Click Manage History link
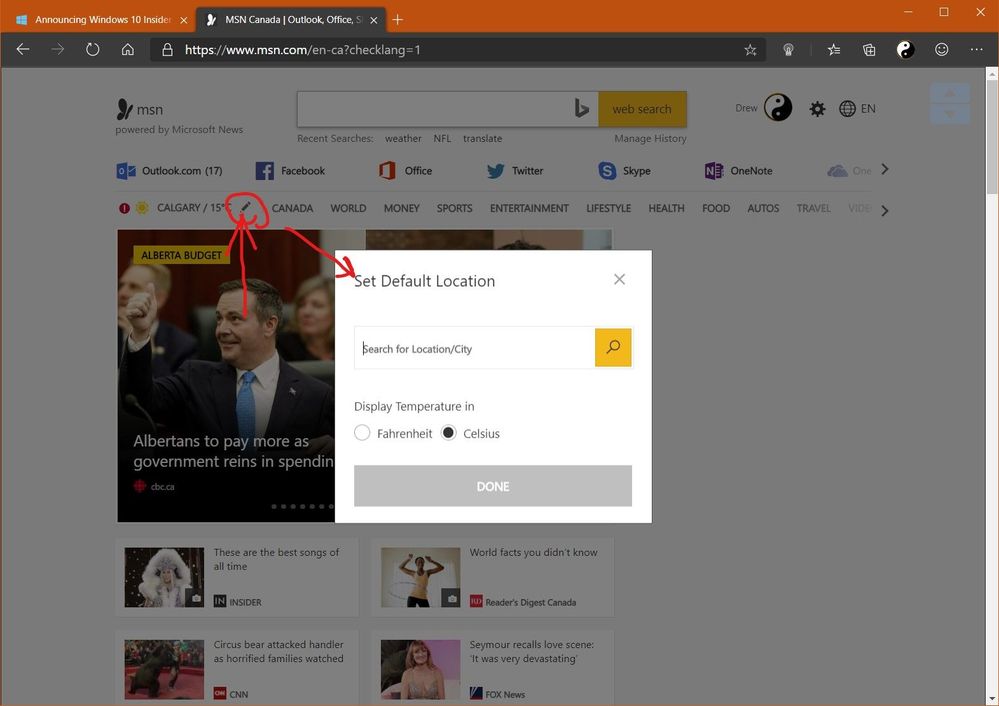This screenshot has height=706, width=999. tap(650, 138)
